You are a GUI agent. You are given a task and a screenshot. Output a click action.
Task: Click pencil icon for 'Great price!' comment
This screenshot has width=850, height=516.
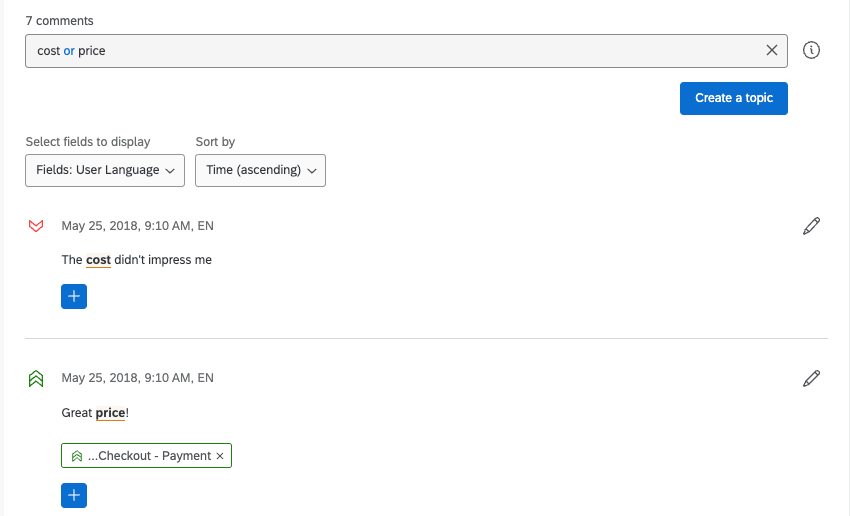point(811,378)
